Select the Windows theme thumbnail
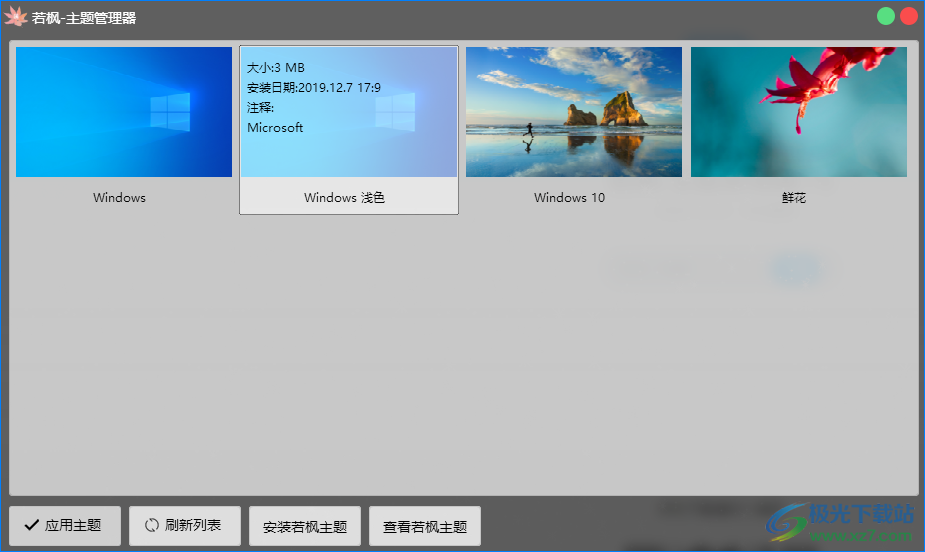 [x=124, y=112]
